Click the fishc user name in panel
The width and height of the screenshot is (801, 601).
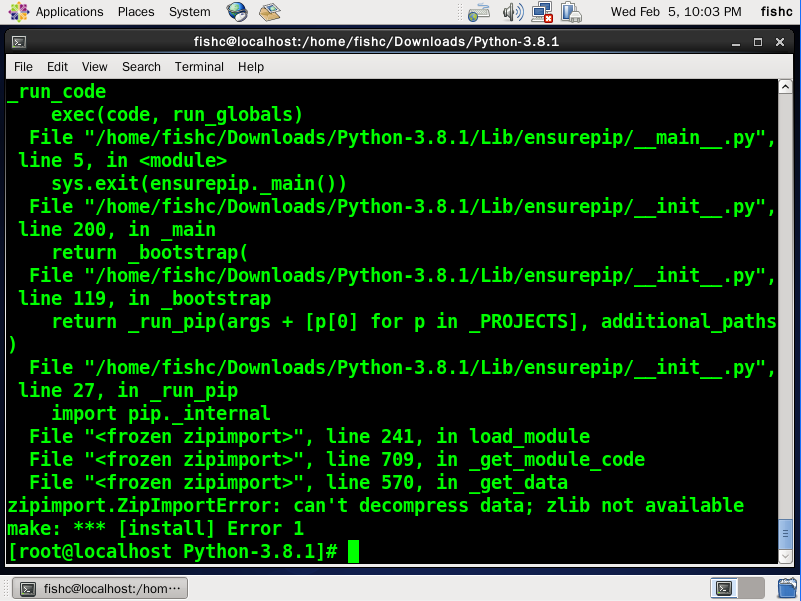(776, 12)
